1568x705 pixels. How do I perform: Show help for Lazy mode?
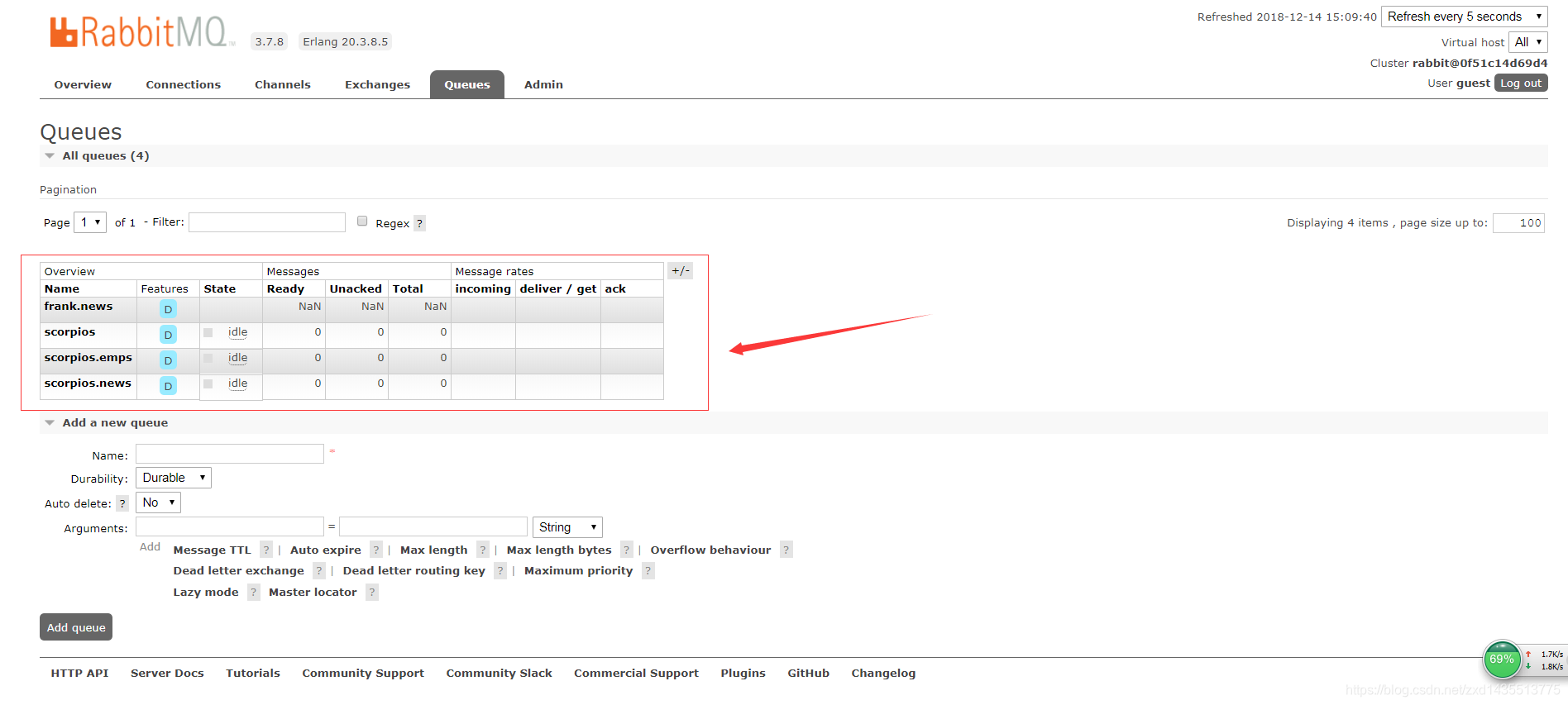pos(254,592)
